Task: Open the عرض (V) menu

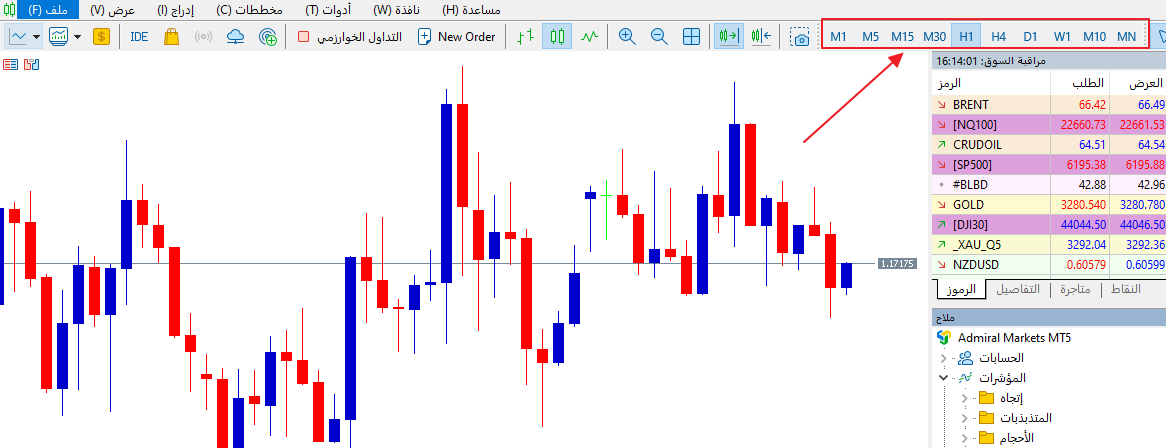Action: (x=113, y=10)
